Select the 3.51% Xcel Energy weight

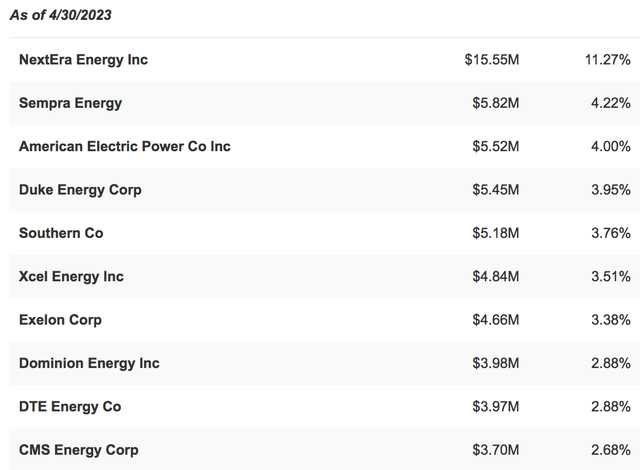[x=611, y=276]
